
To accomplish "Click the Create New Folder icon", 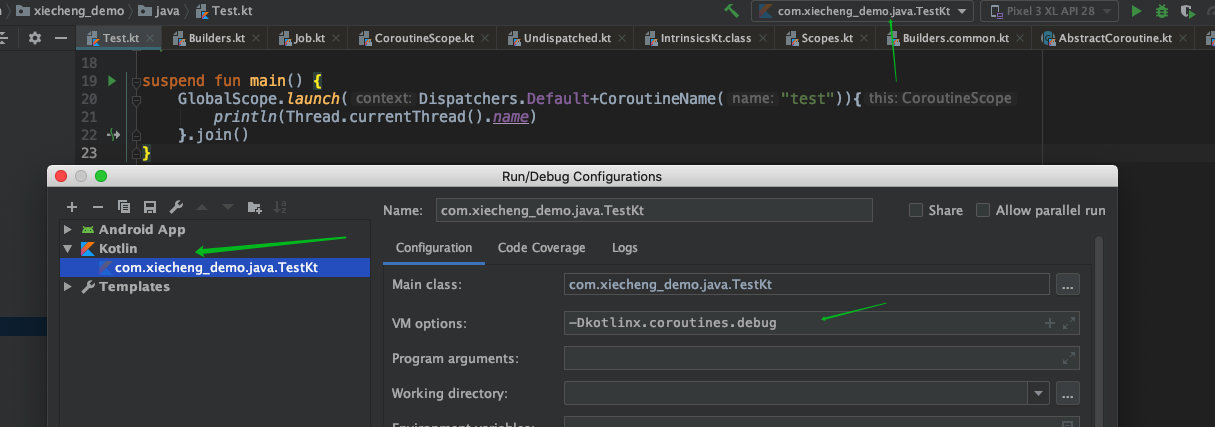I will coord(255,207).
